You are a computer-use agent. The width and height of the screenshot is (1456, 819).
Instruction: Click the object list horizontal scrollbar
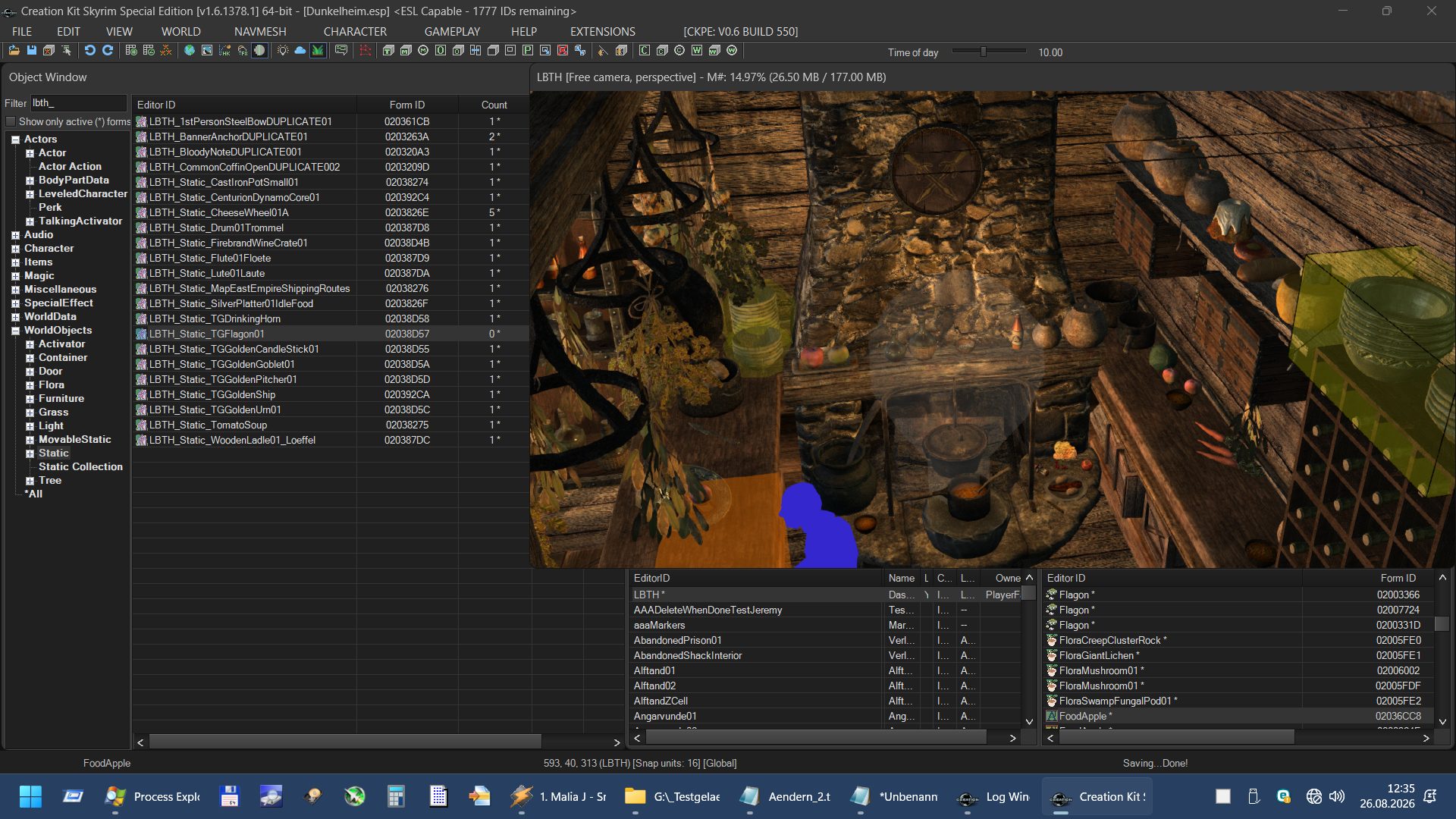click(x=345, y=742)
